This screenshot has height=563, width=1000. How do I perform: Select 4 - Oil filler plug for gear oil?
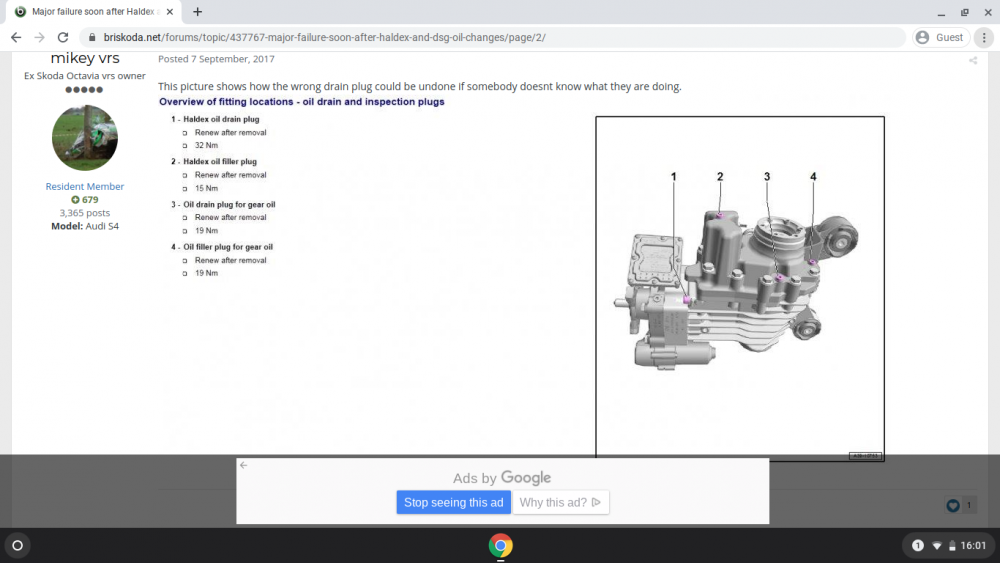coord(221,247)
